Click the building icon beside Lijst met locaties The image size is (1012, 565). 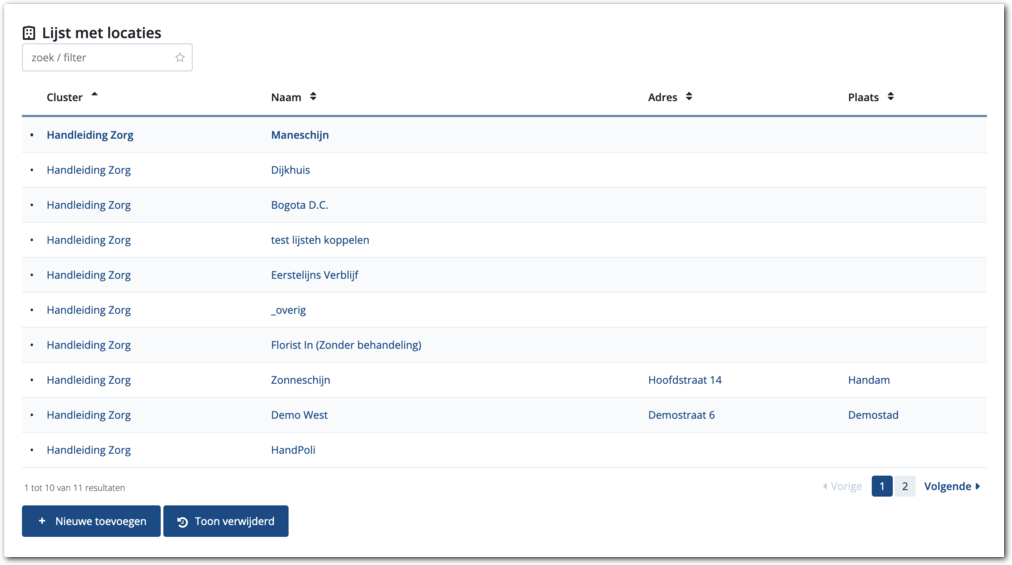tap(29, 33)
